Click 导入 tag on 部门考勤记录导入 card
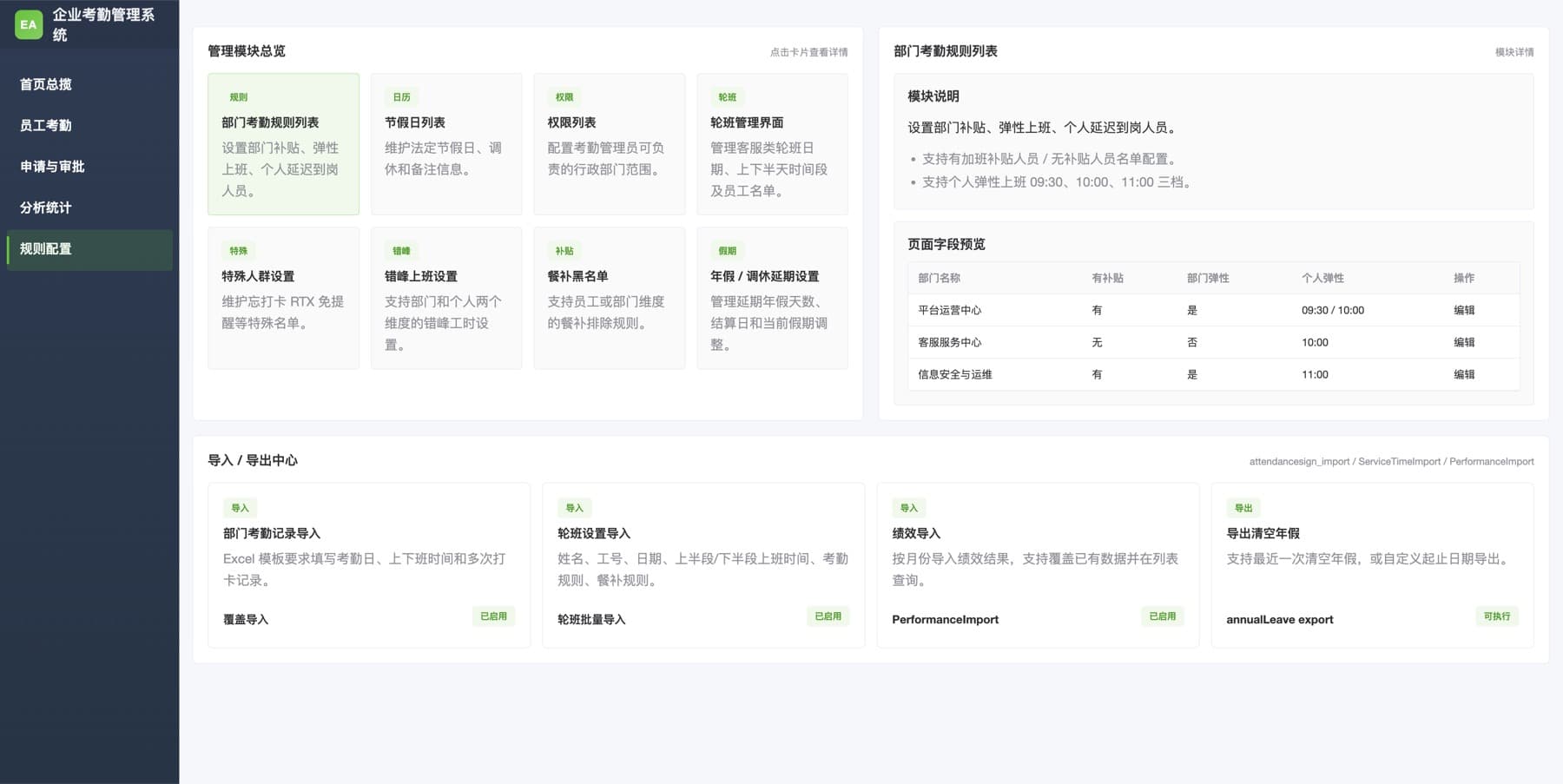Image resolution: width=1563 pixels, height=784 pixels. coord(240,508)
